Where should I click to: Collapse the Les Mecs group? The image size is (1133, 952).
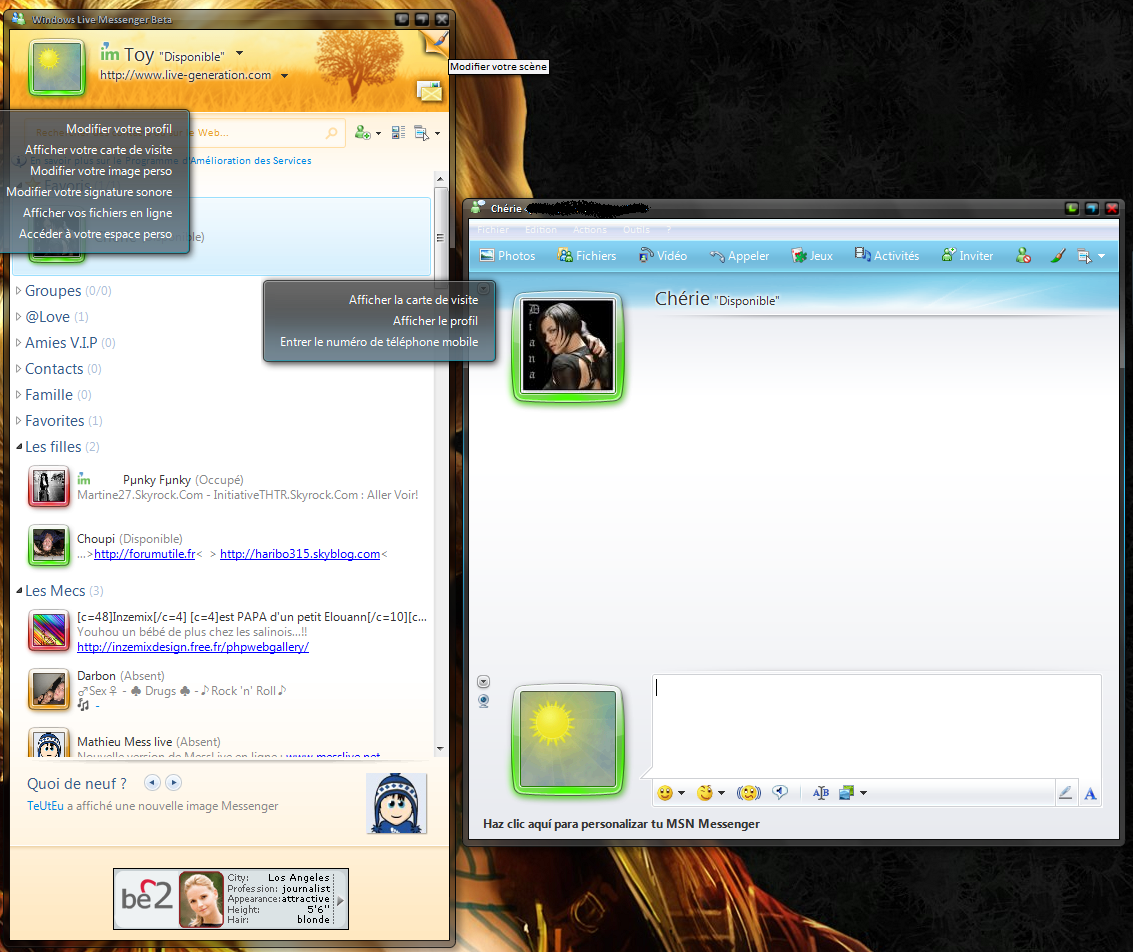coord(19,591)
